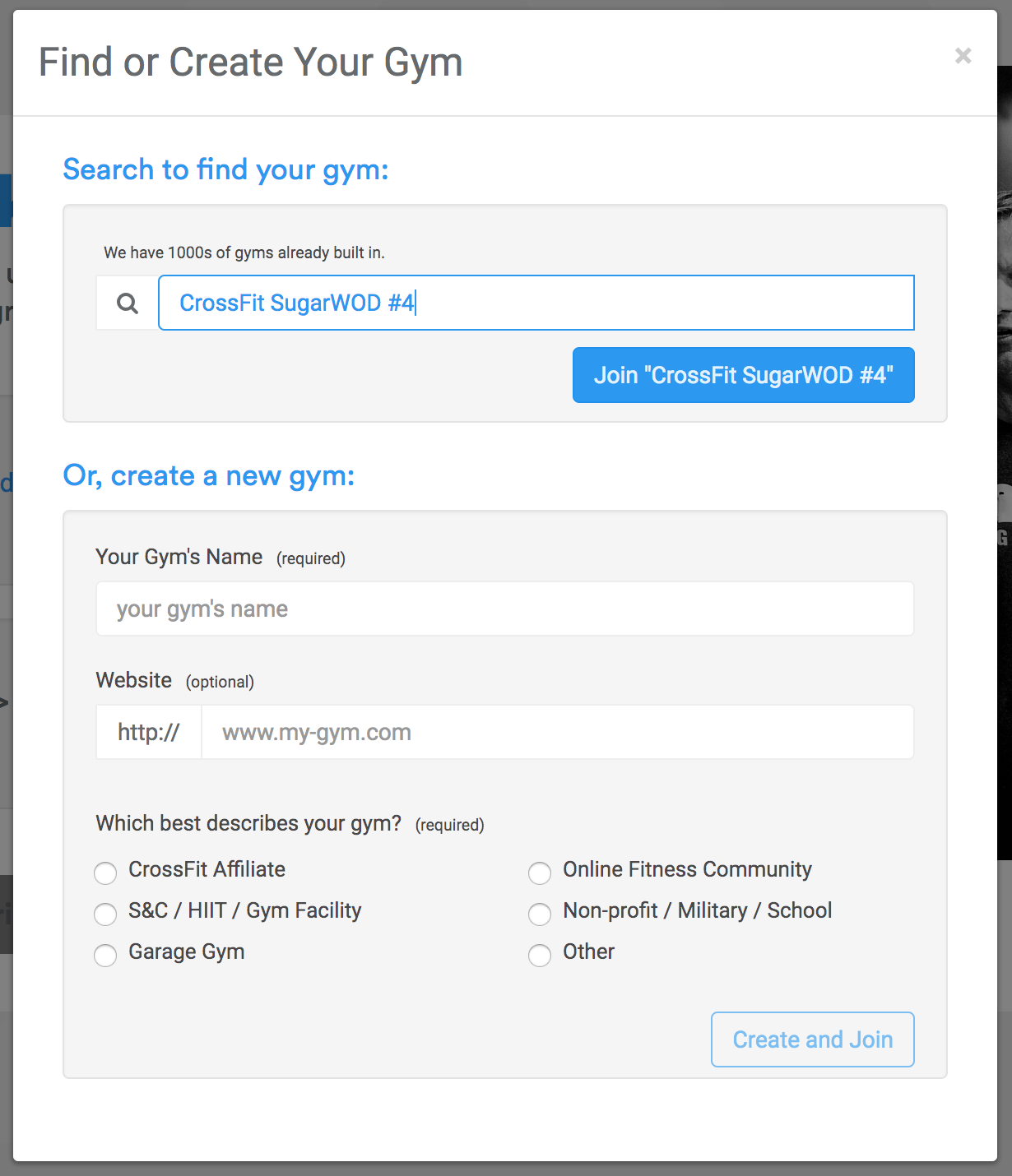Pick the Garage Gym radio option
The image size is (1012, 1176).
(105, 955)
